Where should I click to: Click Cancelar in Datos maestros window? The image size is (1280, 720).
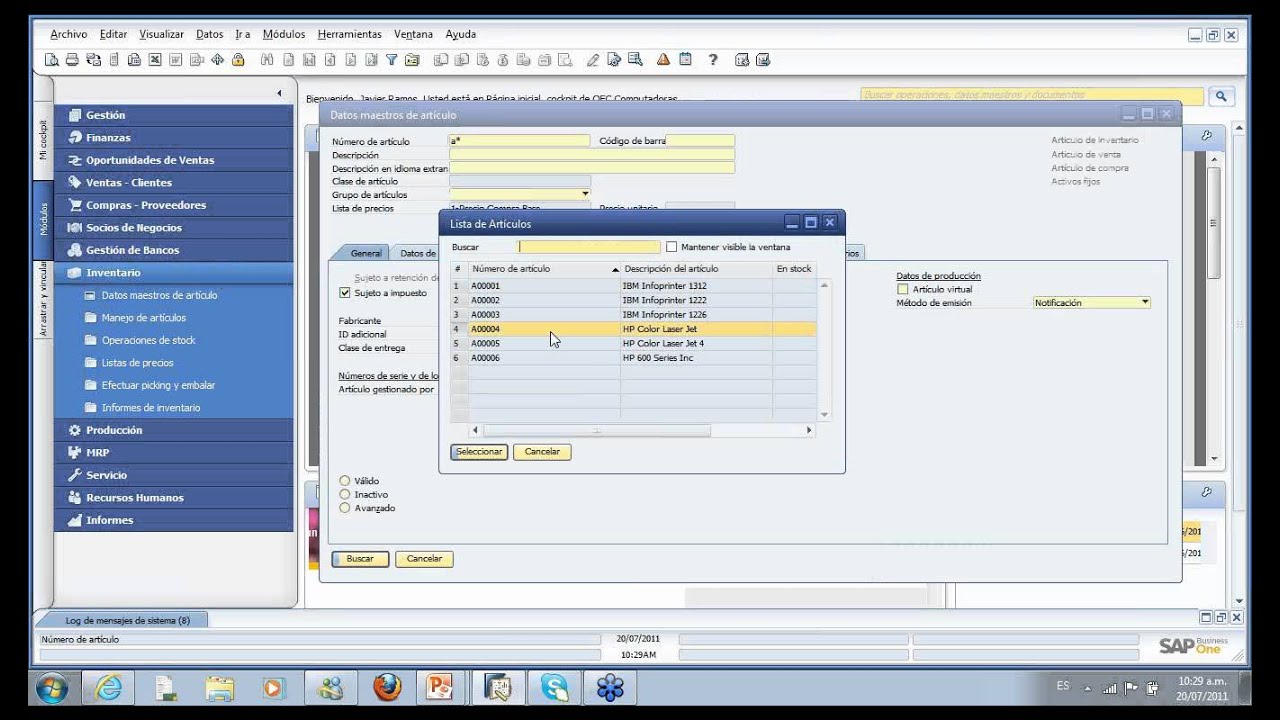click(424, 559)
